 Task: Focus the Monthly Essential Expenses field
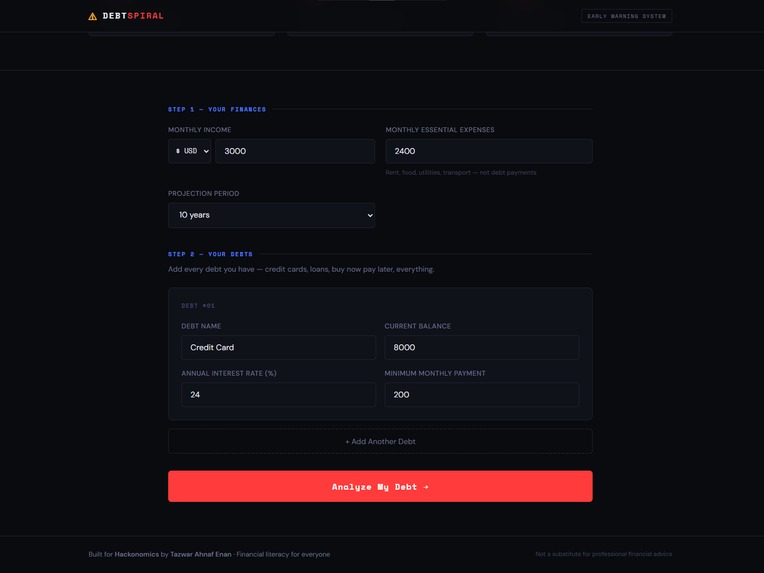tap(489, 151)
